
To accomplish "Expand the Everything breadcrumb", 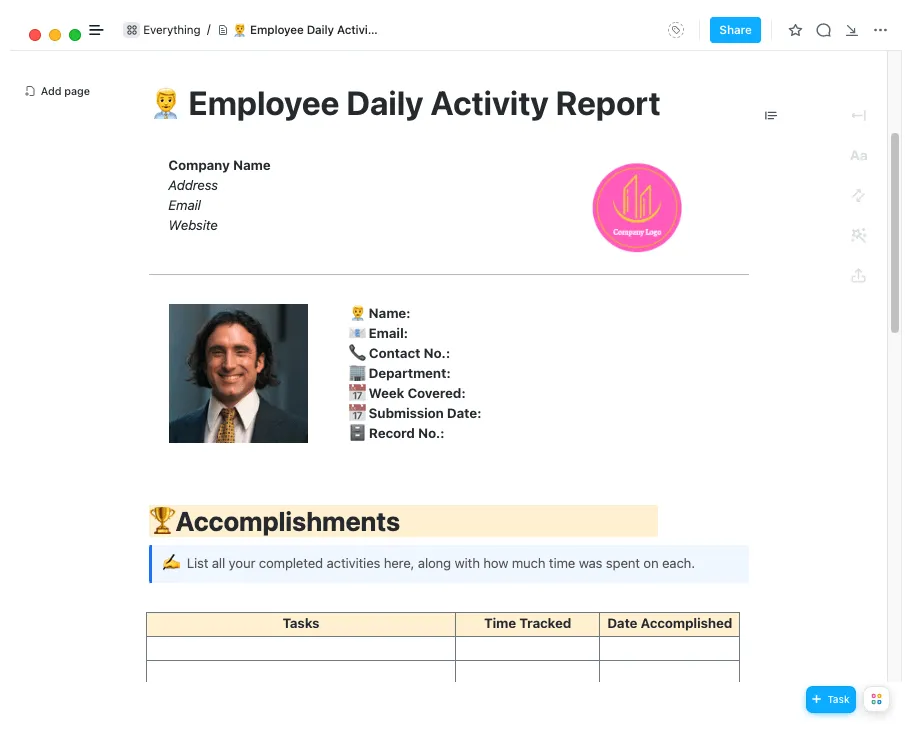I will pos(161,30).
